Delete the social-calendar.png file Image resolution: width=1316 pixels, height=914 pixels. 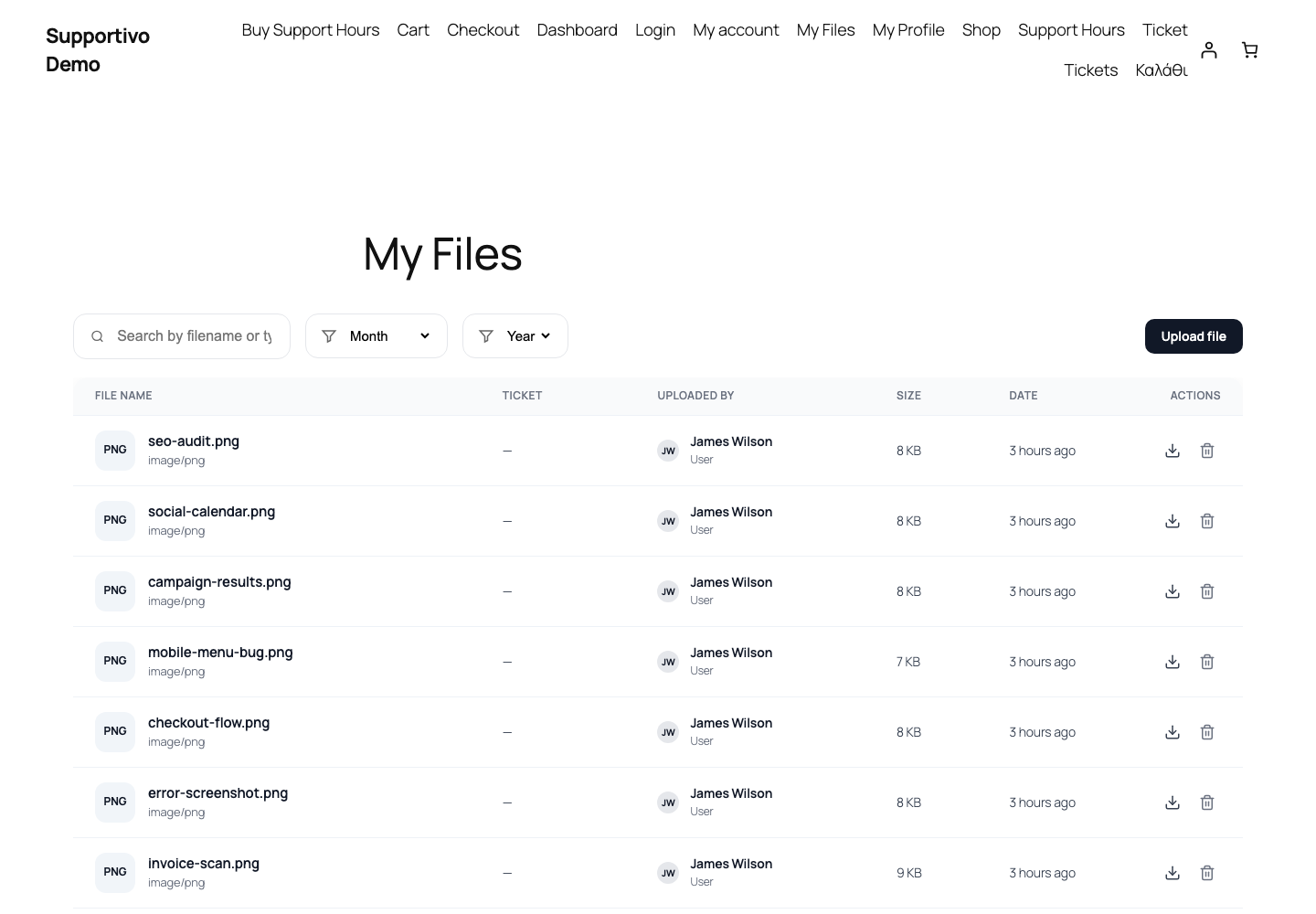(x=1207, y=521)
